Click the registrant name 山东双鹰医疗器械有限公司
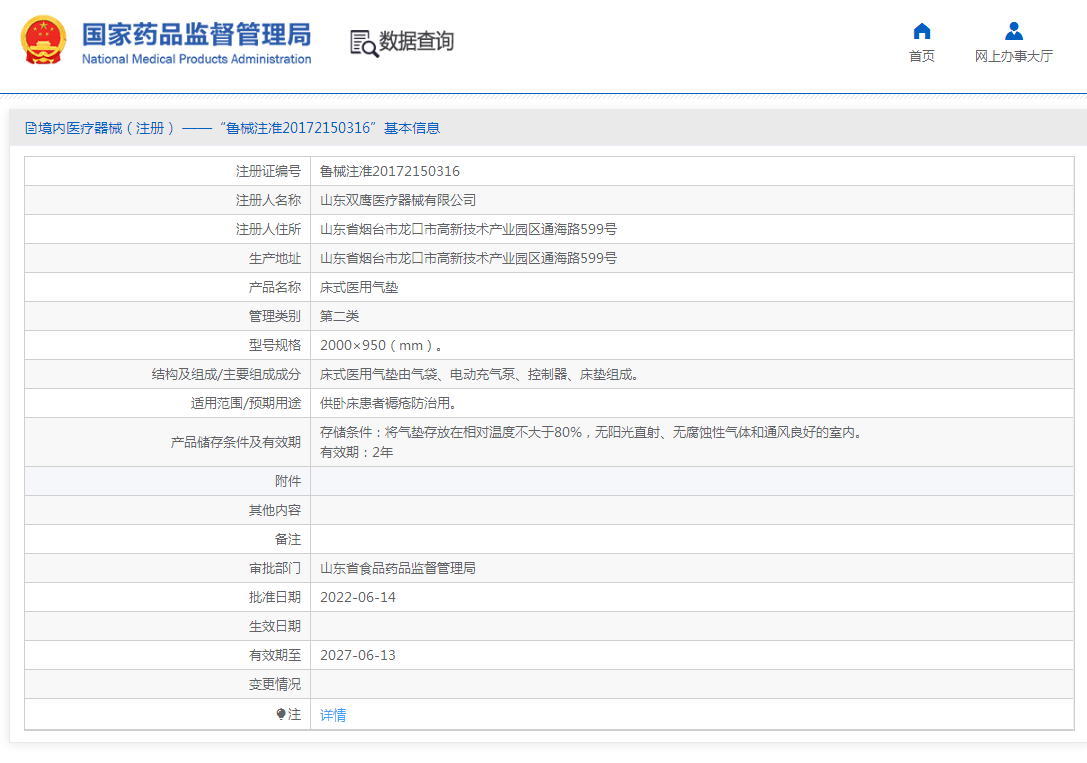This screenshot has width=1087, height=763. click(x=398, y=200)
